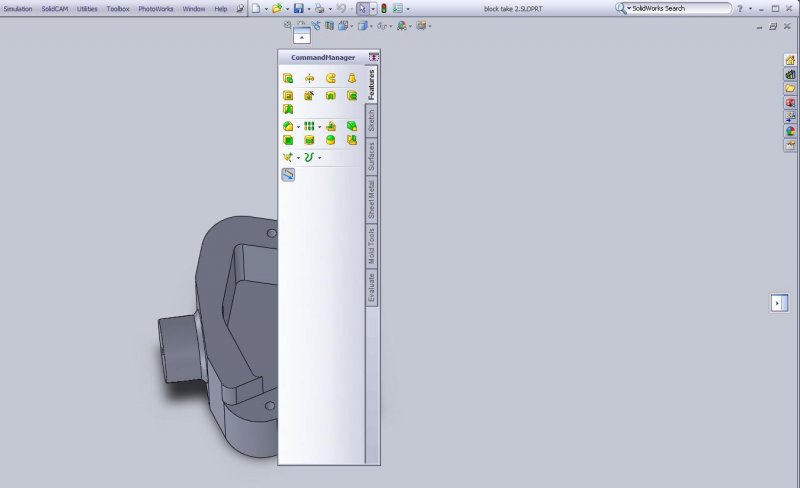Image resolution: width=800 pixels, height=488 pixels.
Task: Expand the Save dropdown arrow
Action: pyautogui.click(x=309, y=9)
